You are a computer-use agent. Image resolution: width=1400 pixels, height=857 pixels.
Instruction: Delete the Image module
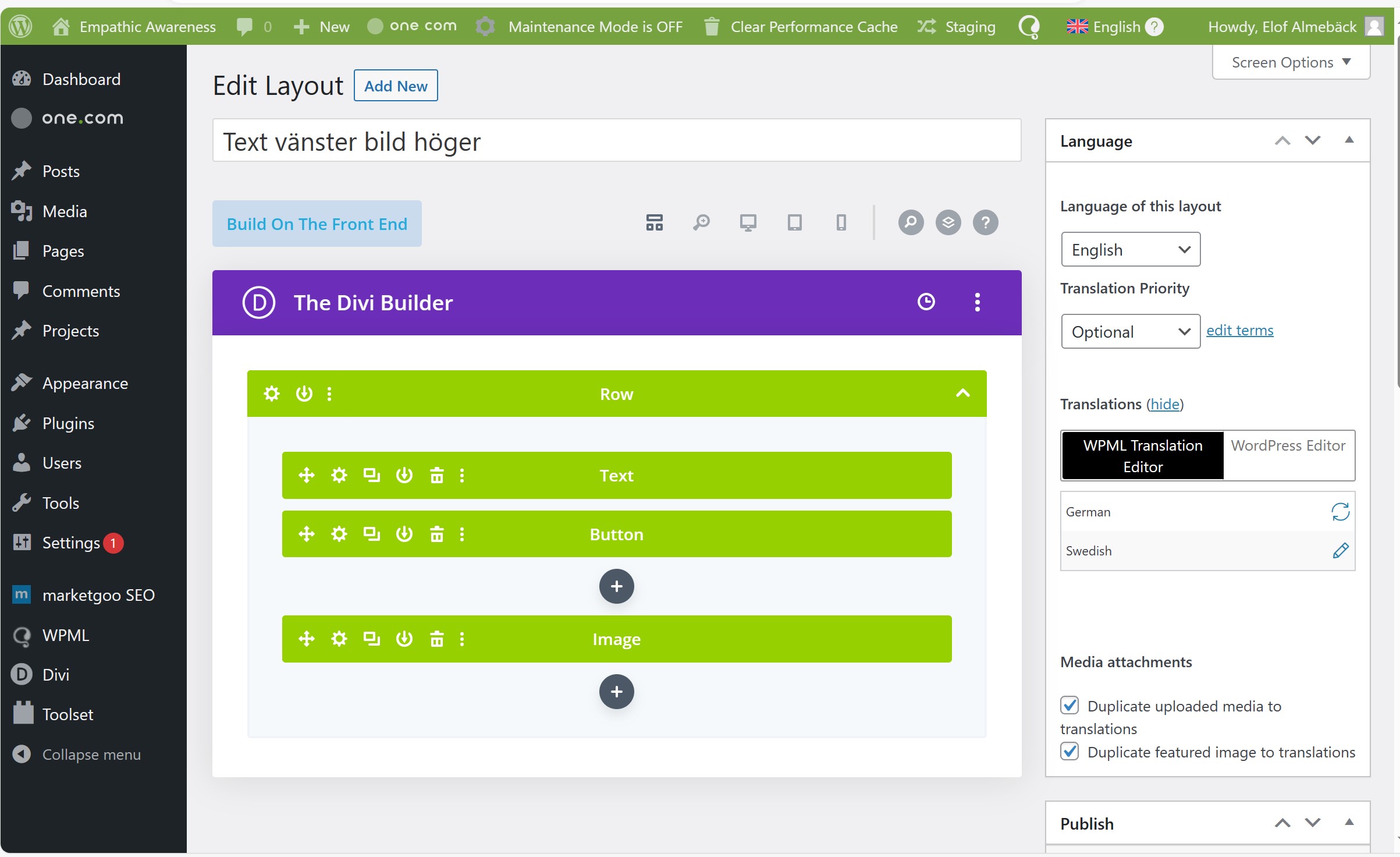coord(436,639)
